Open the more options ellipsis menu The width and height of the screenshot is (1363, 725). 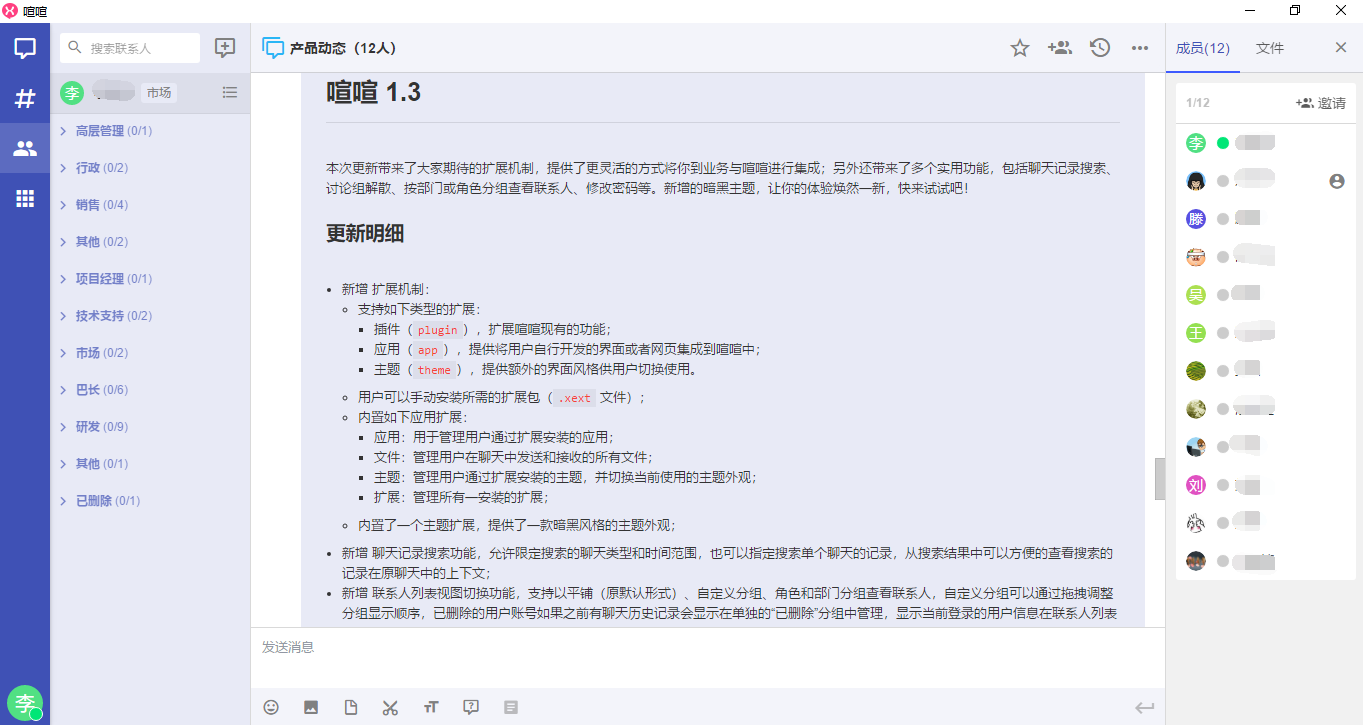click(x=1140, y=48)
